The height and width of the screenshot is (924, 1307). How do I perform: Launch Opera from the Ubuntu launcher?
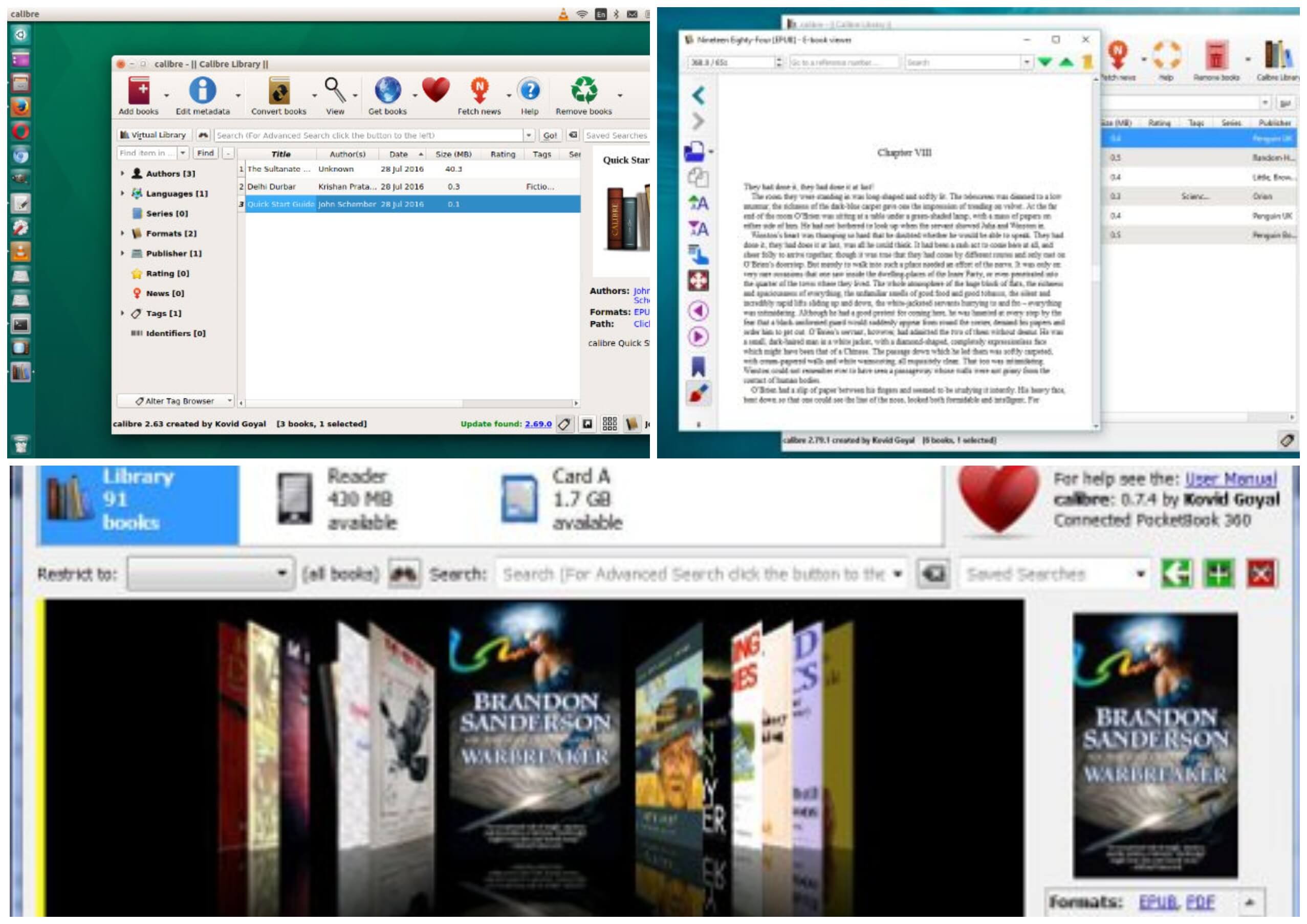pos(20,131)
